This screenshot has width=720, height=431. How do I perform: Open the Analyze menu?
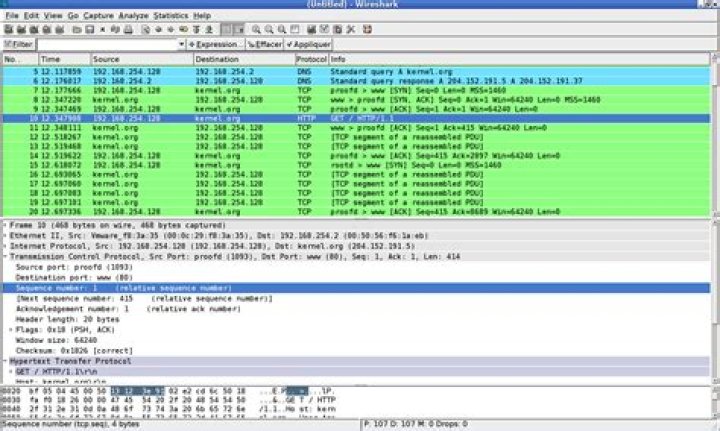(x=134, y=16)
